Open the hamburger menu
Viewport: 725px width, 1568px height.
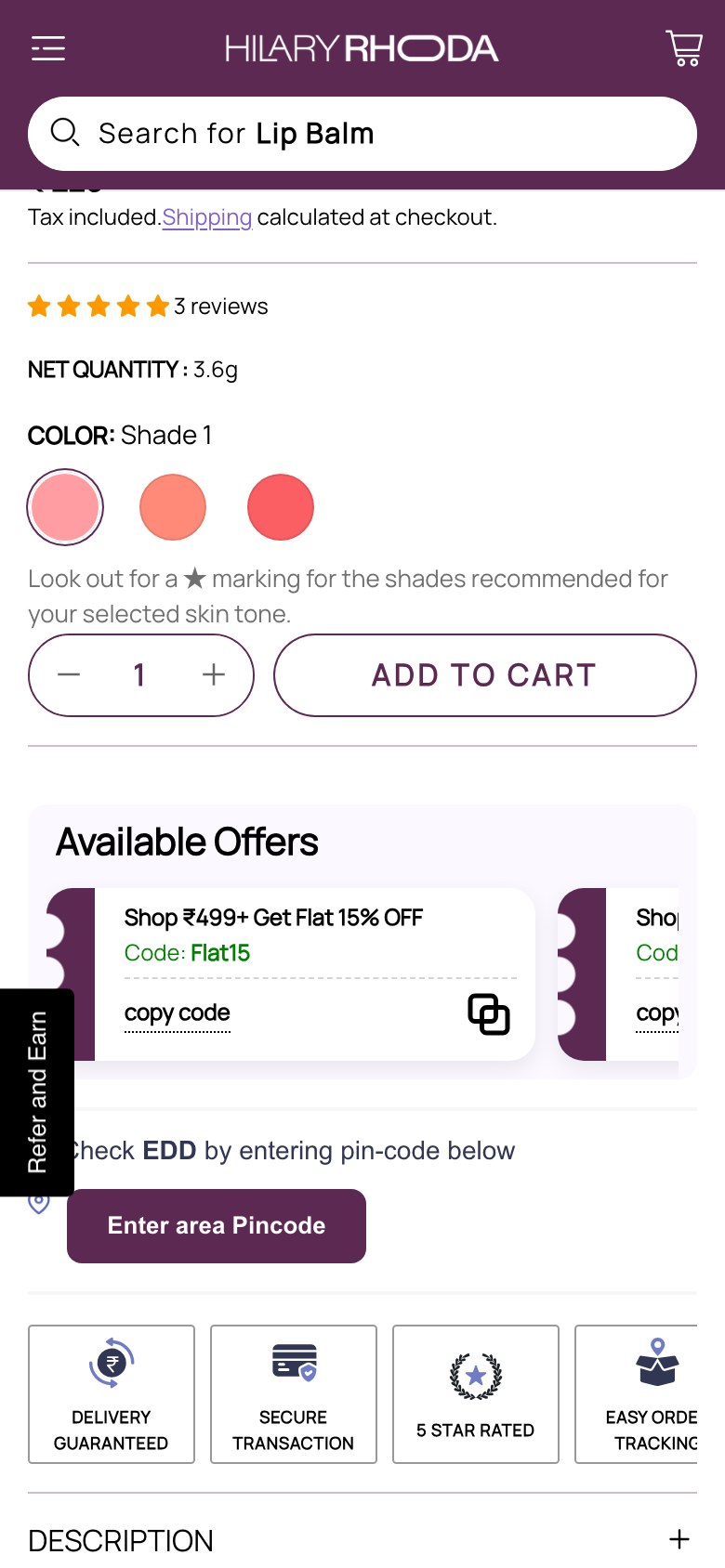(x=48, y=48)
